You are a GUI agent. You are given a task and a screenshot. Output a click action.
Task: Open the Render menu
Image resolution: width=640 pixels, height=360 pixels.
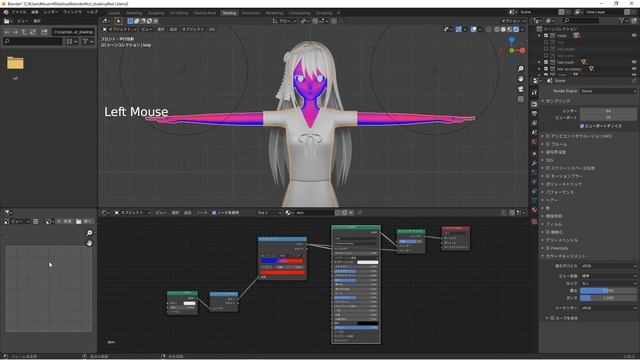click(51, 12)
